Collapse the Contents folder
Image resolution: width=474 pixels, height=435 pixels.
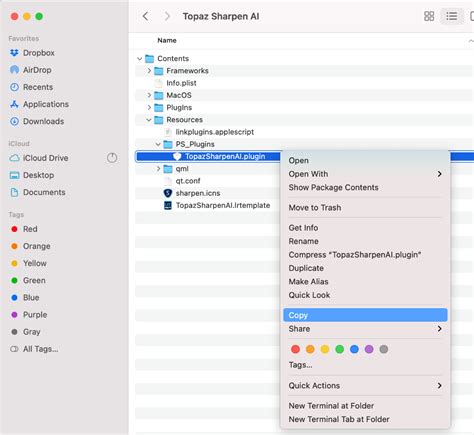pyautogui.click(x=140, y=59)
